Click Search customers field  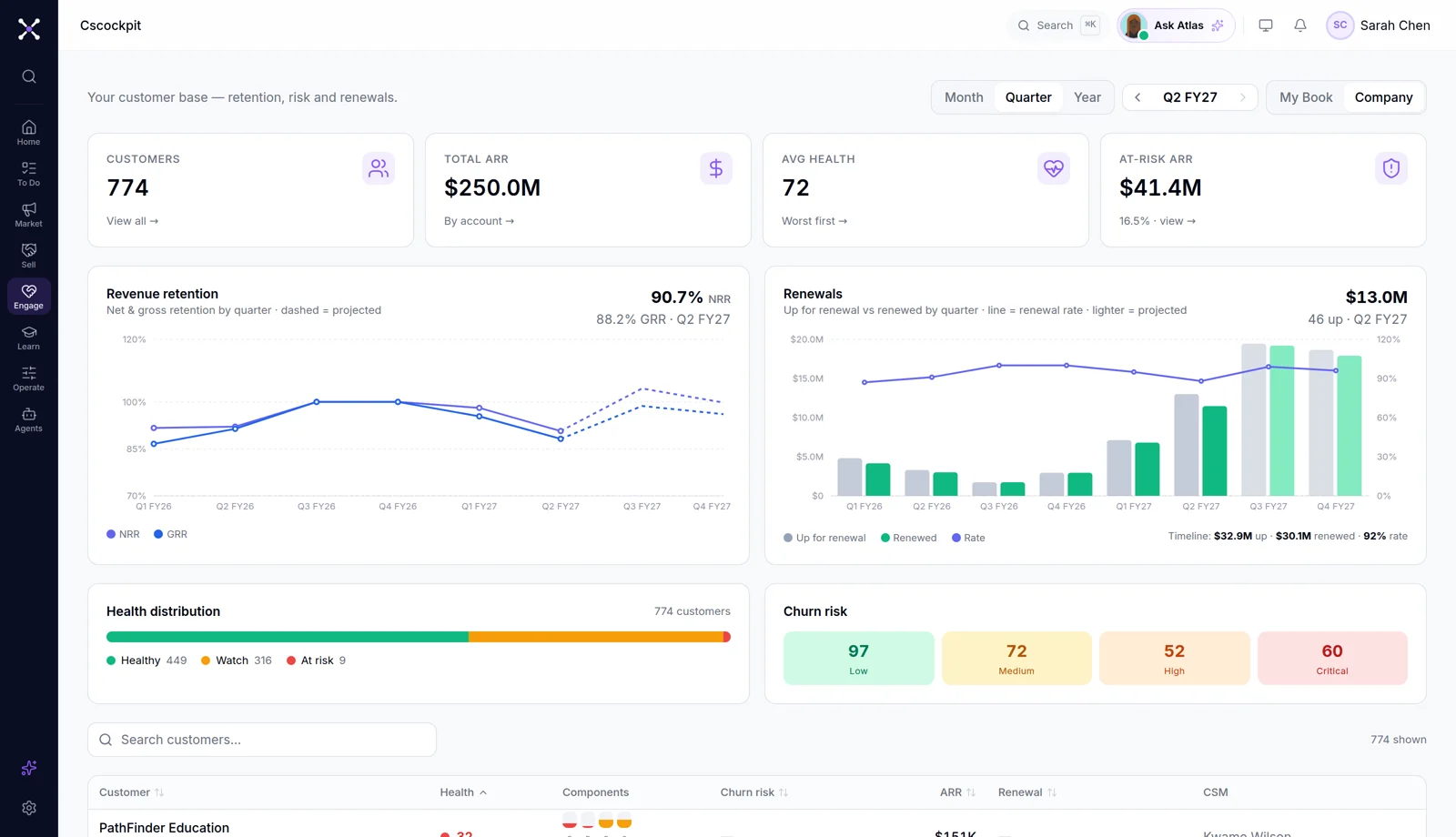click(x=262, y=740)
